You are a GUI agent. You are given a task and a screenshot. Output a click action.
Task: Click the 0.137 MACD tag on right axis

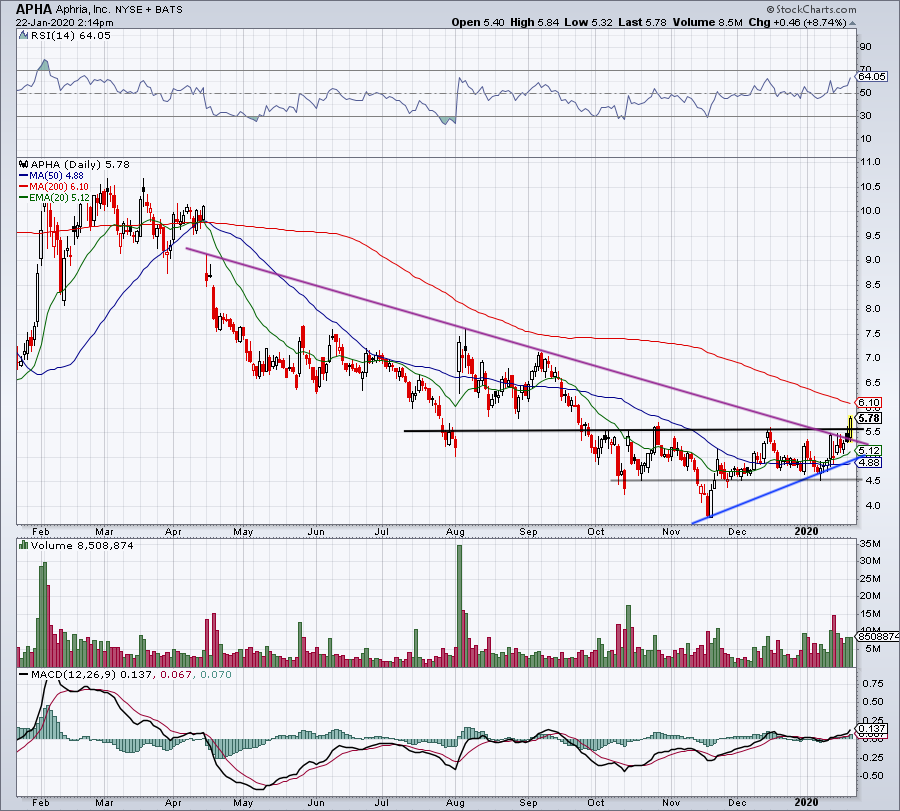coord(872,729)
